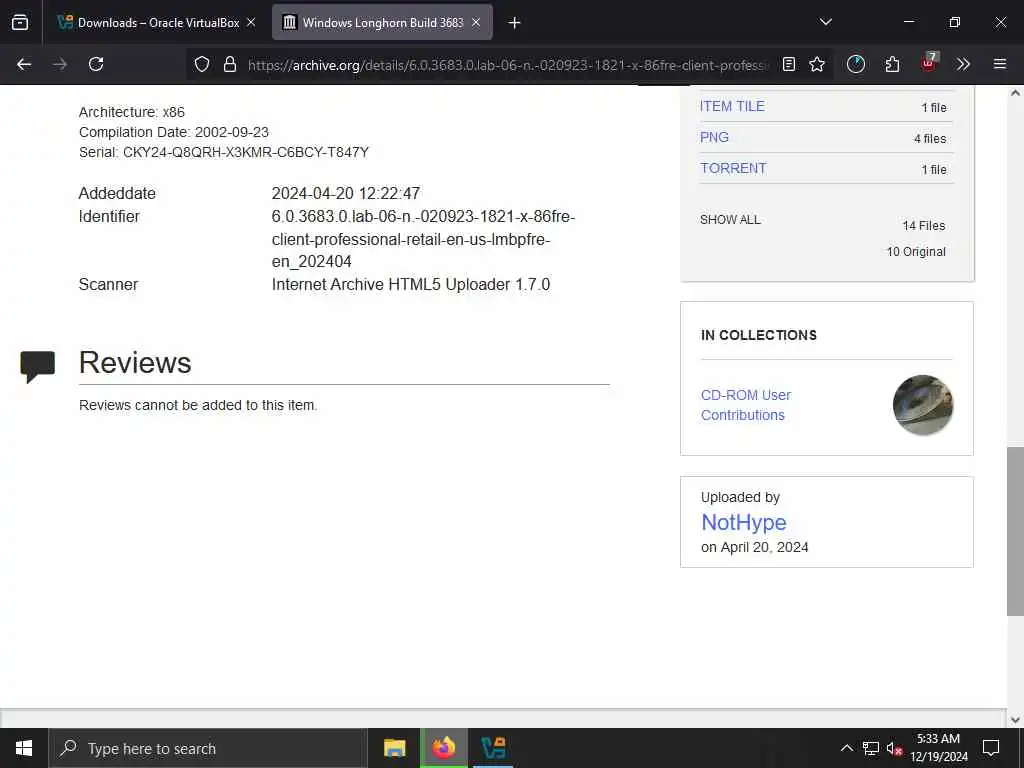Click the CD-ROM collection thumbnail image
The image size is (1024, 768).
point(923,405)
